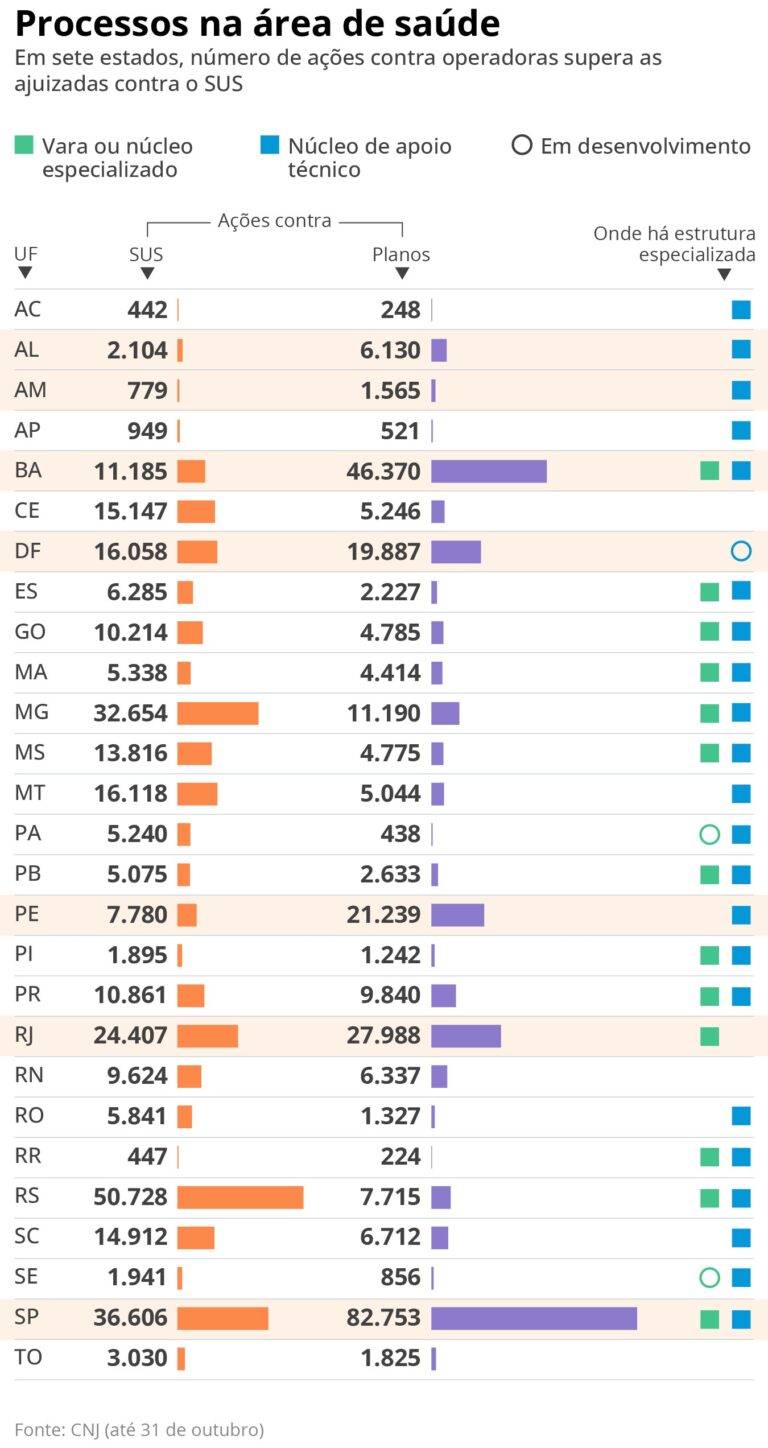
Task: Click the purple Planos bar for SP
Action: pyautogui.click(x=534, y=1319)
